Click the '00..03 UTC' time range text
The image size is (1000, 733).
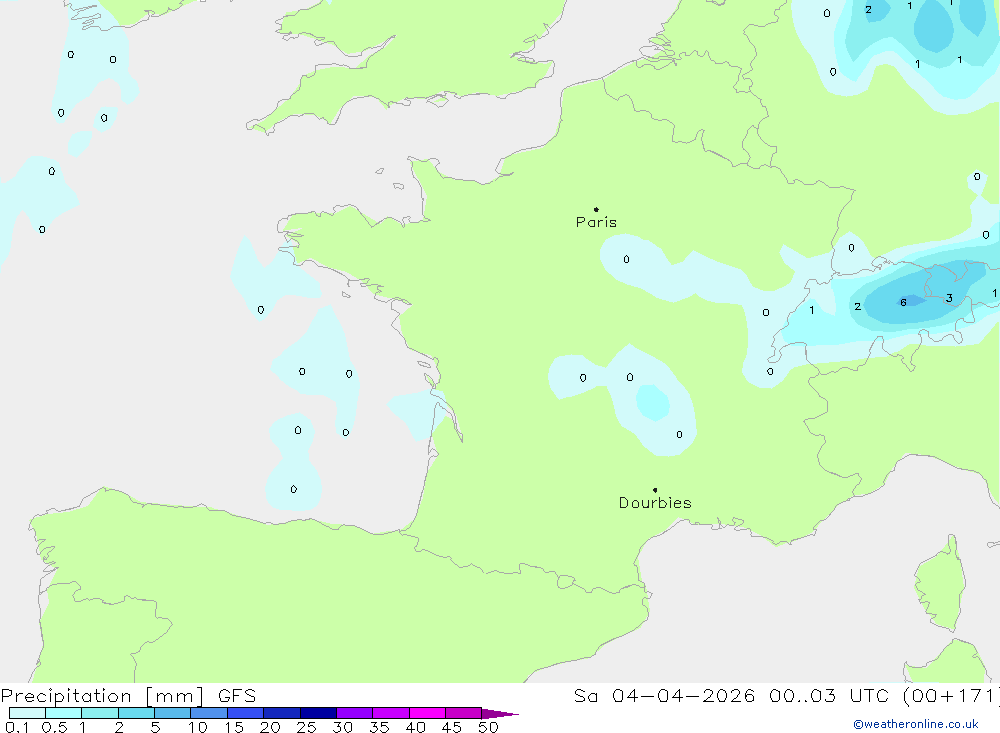[829, 695]
